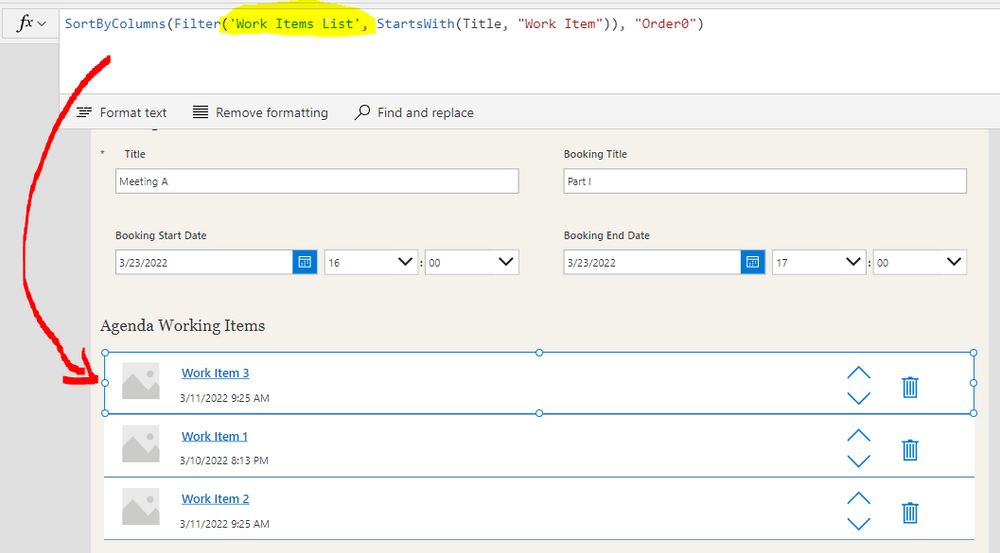Open the Work Item 3 link
The image size is (1000, 553).
[215, 373]
